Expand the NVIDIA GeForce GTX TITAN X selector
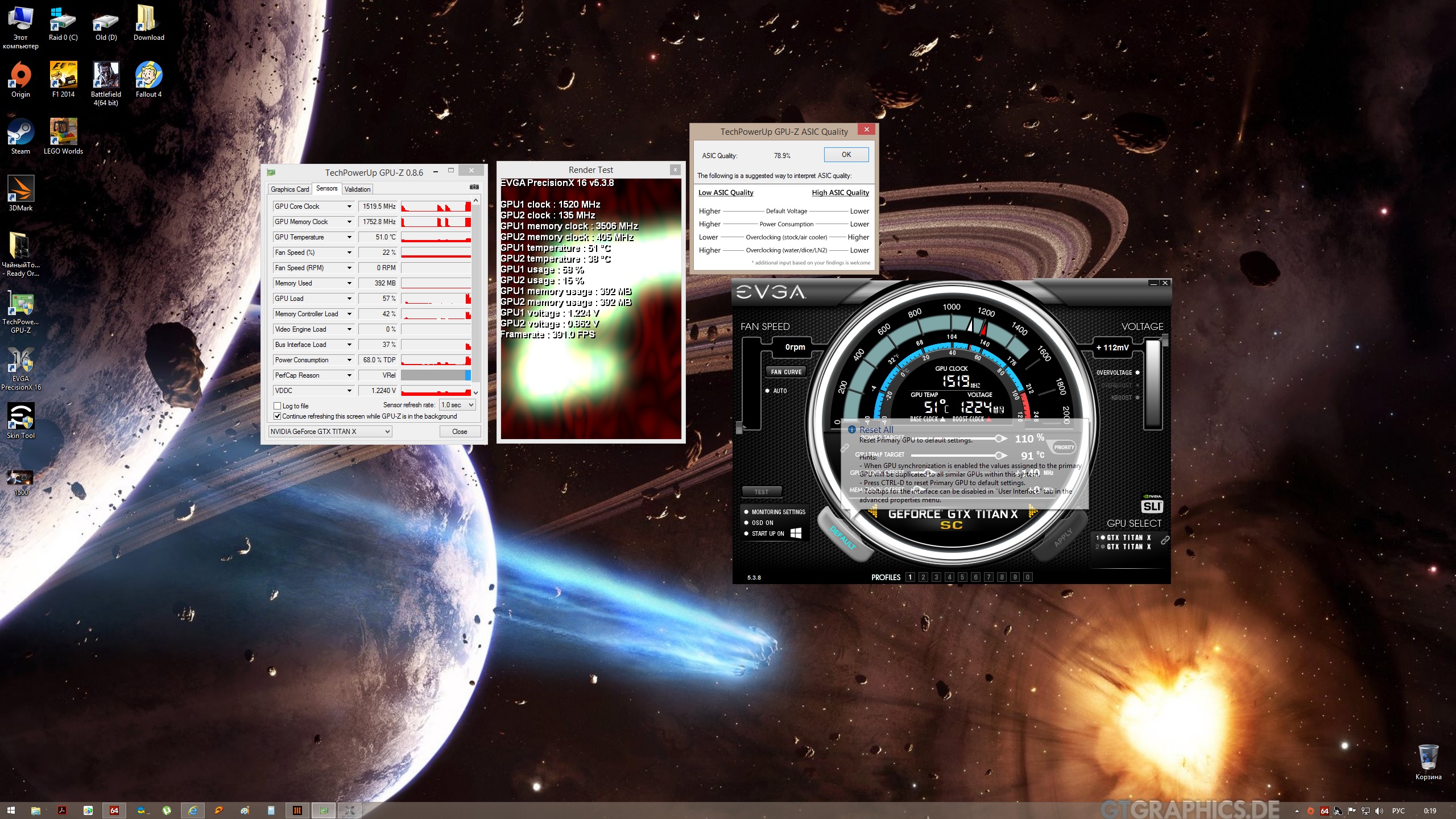The height and width of the screenshot is (819, 1456). pos(330,432)
